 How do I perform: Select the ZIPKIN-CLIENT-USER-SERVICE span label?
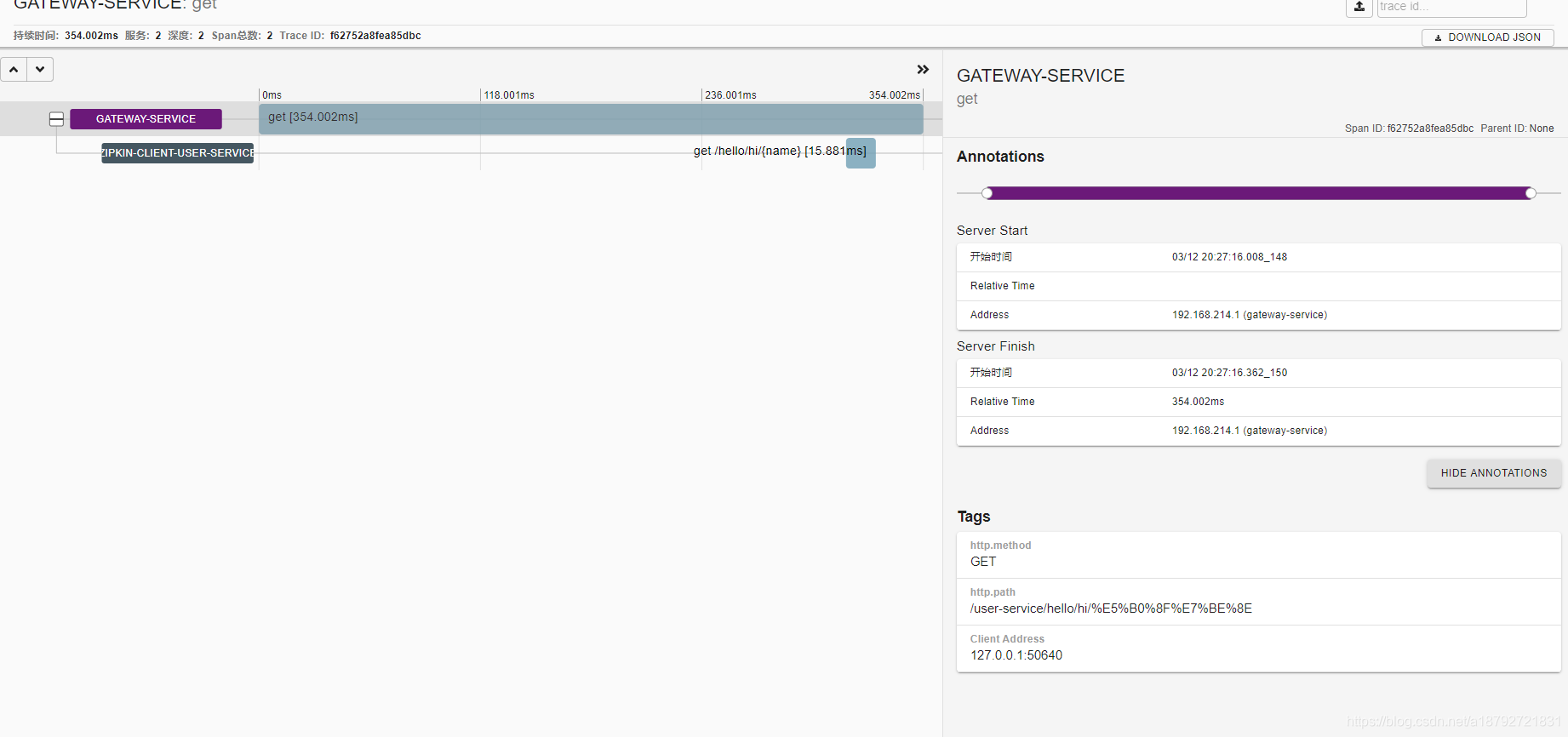[x=177, y=153]
